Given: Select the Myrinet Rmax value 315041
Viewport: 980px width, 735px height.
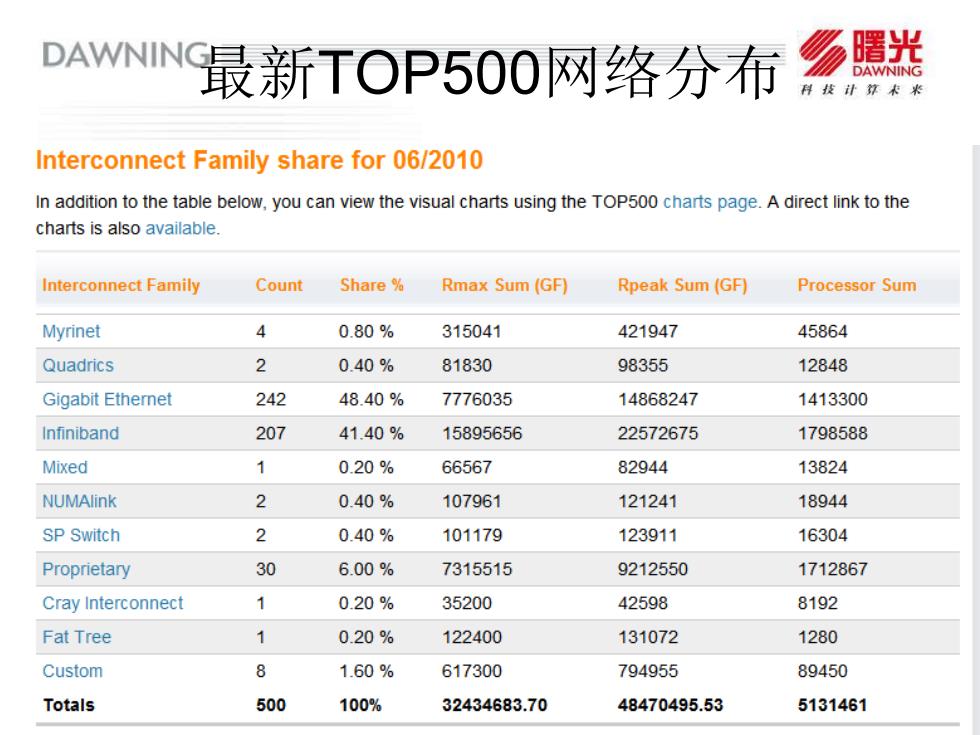Looking at the screenshot, I should (472, 331).
